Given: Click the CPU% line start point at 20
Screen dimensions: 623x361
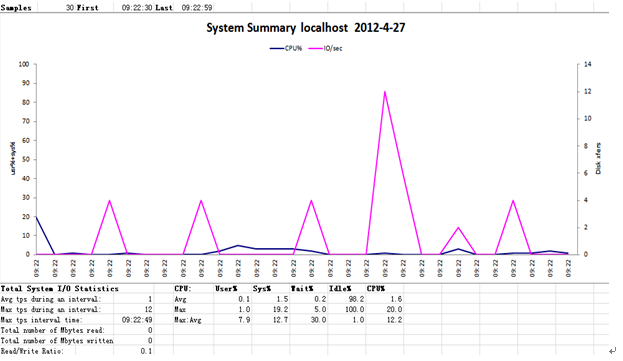Looking at the screenshot, I should coord(37,216).
